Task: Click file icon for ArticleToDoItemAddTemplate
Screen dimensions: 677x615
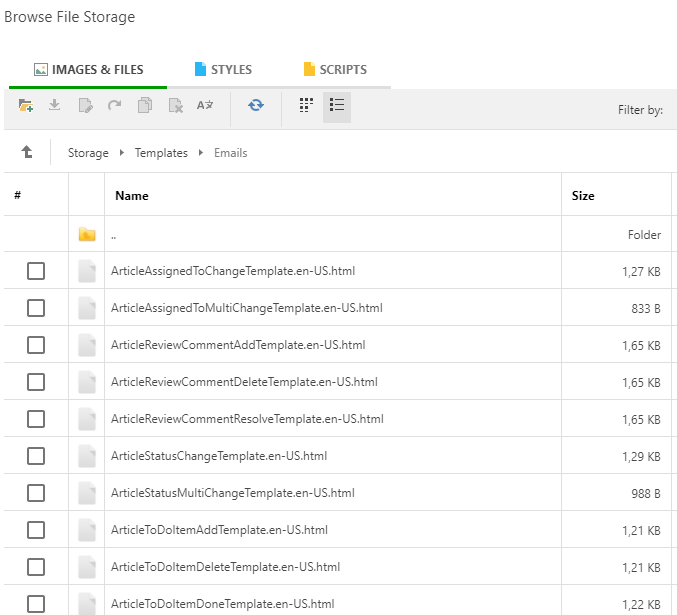Action: point(87,530)
